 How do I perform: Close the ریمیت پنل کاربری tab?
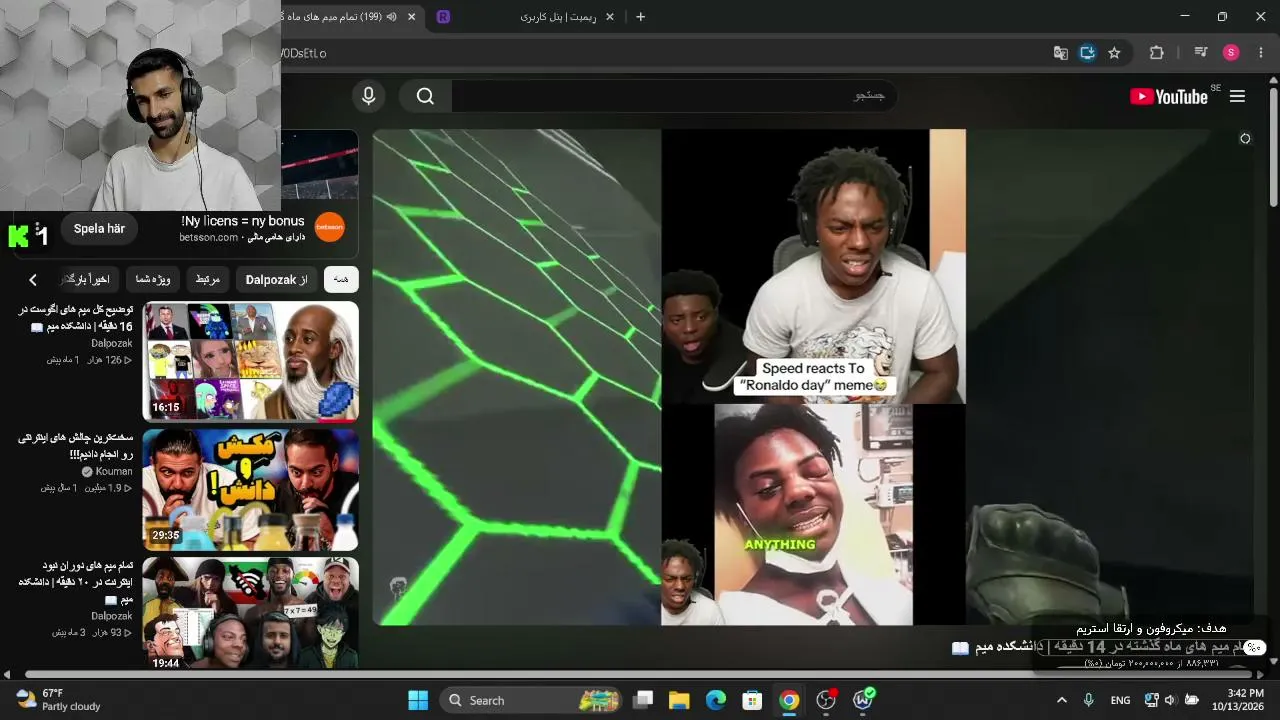pos(610,17)
